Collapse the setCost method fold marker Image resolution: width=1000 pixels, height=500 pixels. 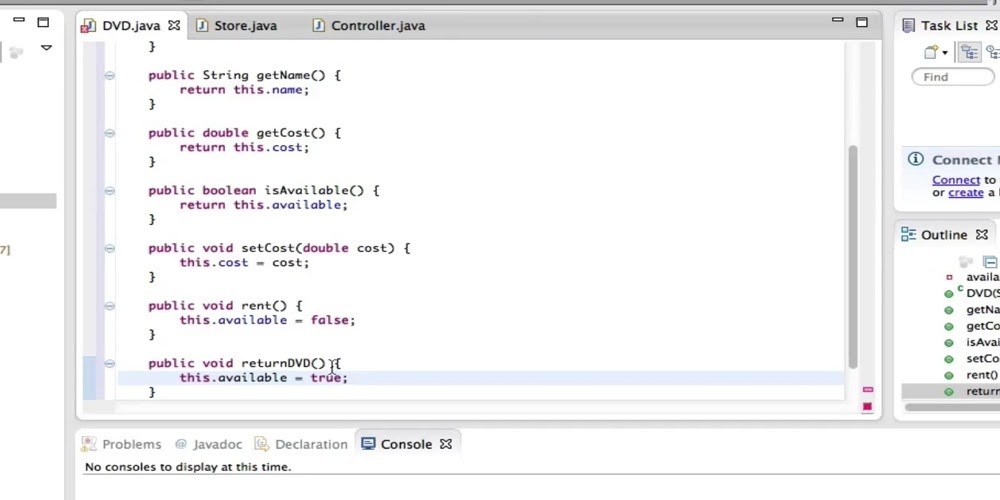[x=109, y=248]
